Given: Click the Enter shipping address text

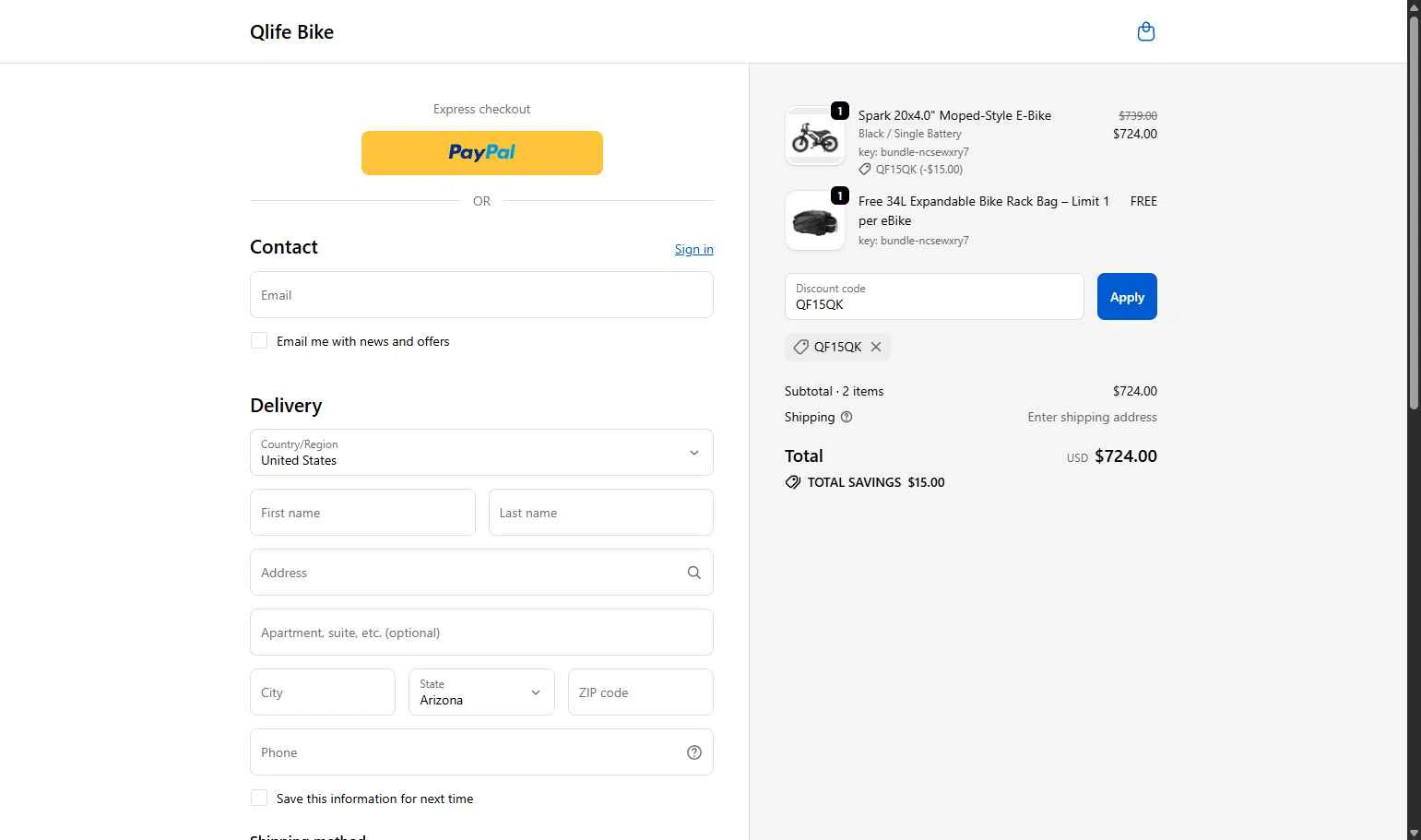Looking at the screenshot, I should tap(1092, 417).
